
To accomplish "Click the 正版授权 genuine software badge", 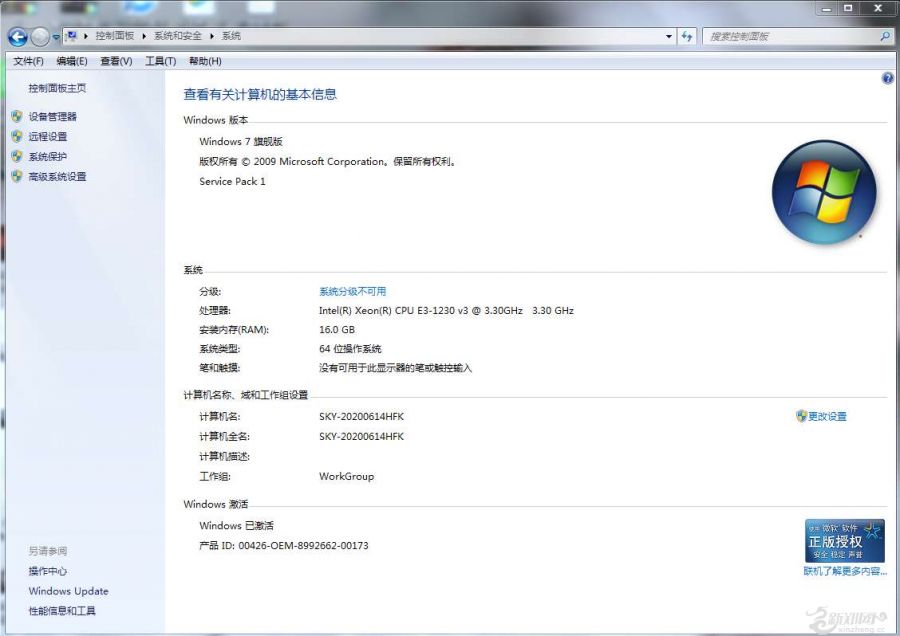I will pos(844,541).
